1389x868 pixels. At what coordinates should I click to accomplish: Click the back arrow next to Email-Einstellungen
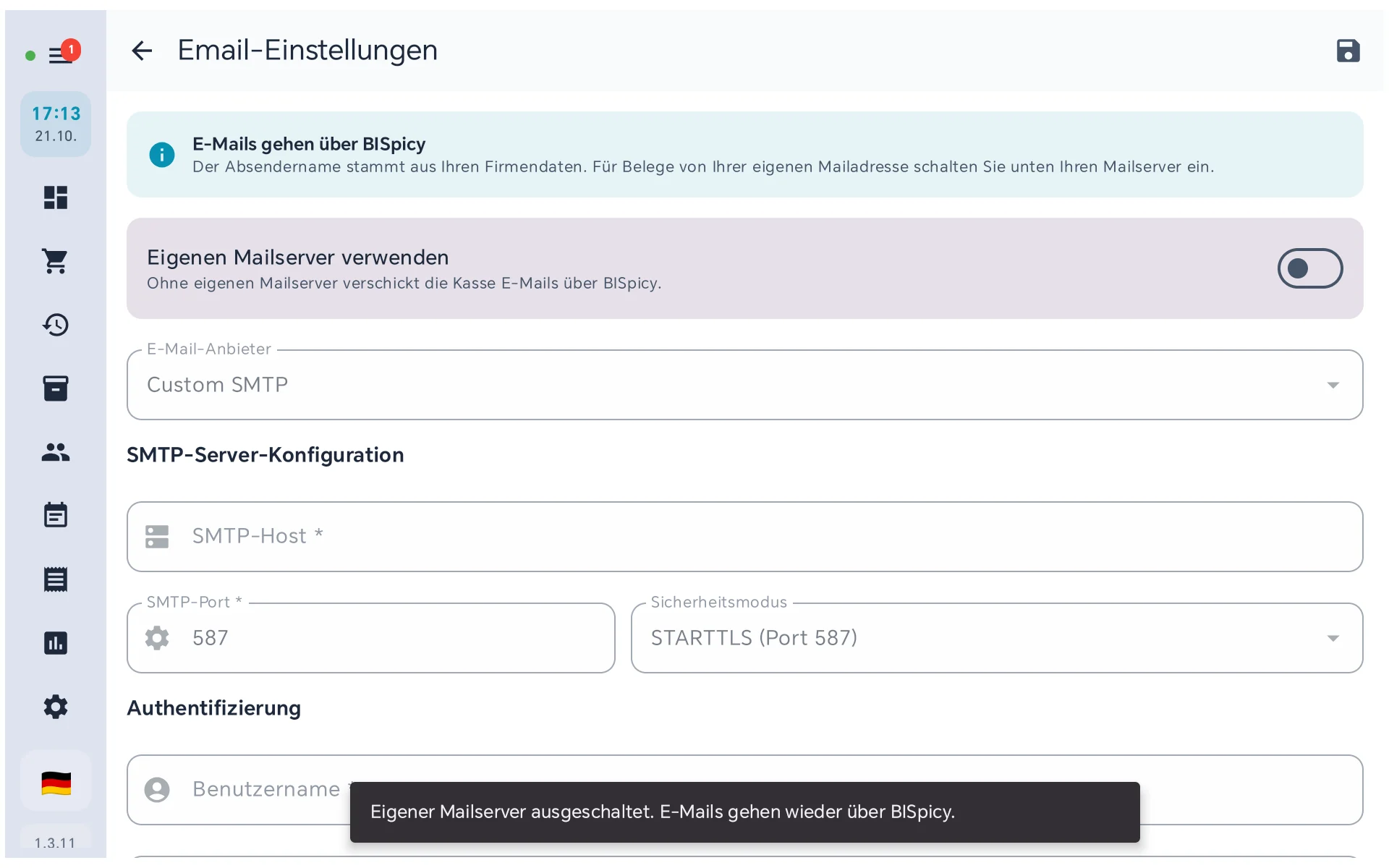point(142,51)
